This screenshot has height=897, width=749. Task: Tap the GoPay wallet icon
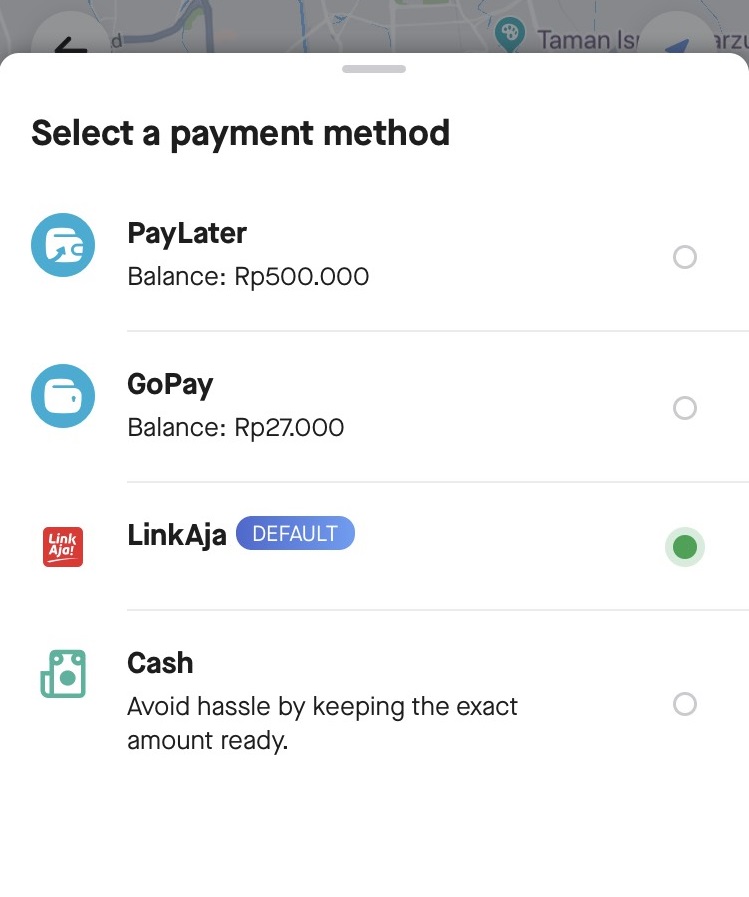[x=63, y=396]
